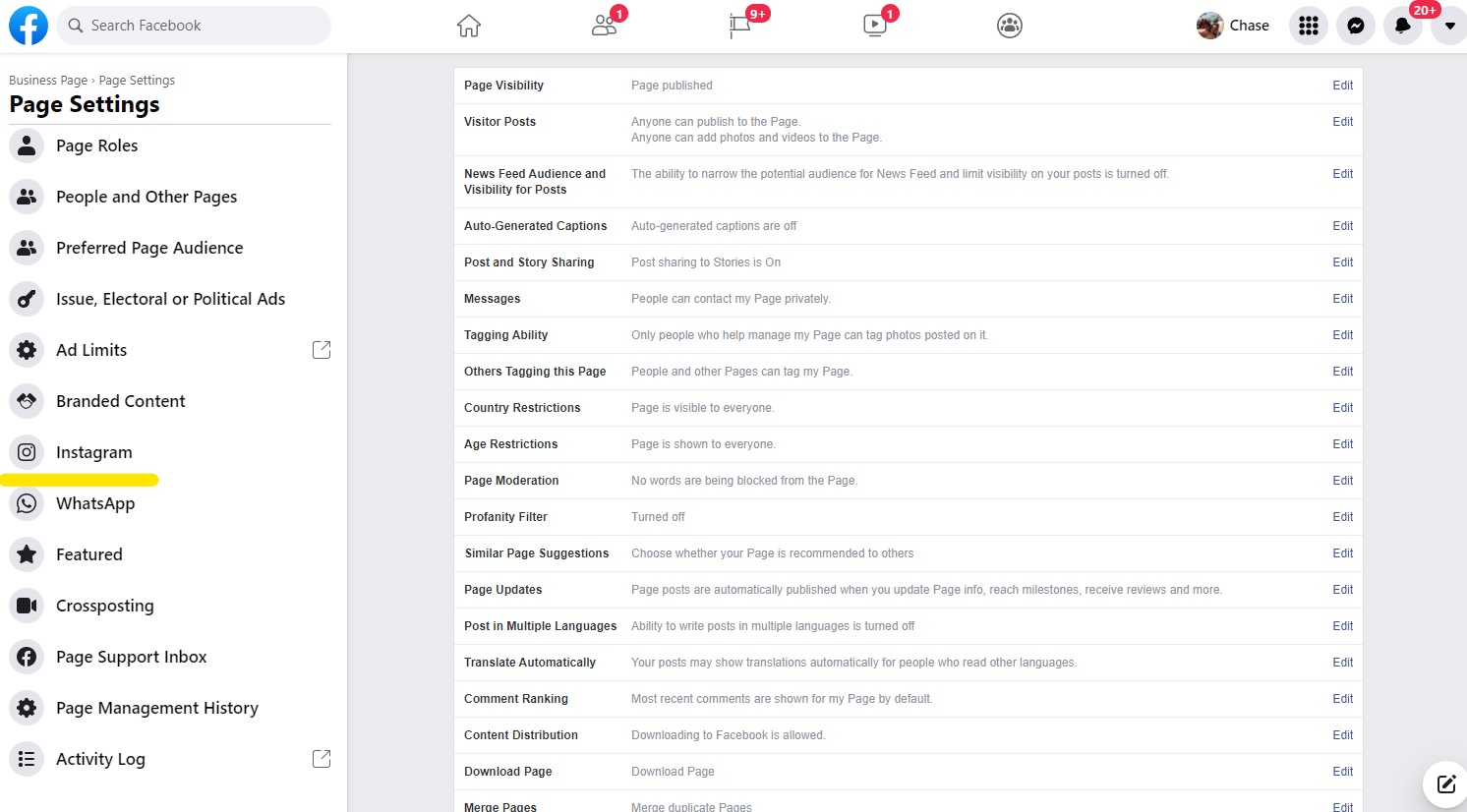The width and height of the screenshot is (1467, 812).
Task: Click the Business Page breadcrumb link
Action: click(x=48, y=81)
